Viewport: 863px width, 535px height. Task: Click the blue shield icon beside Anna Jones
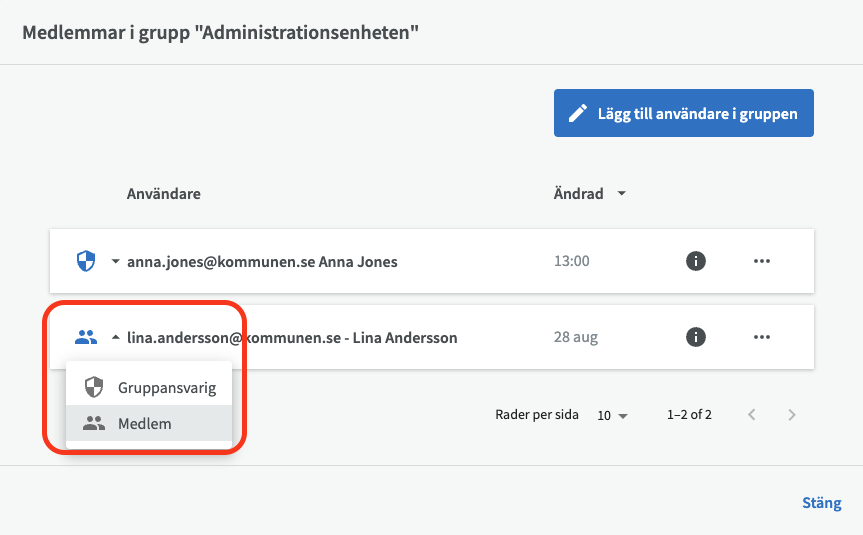(x=86, y=261)
